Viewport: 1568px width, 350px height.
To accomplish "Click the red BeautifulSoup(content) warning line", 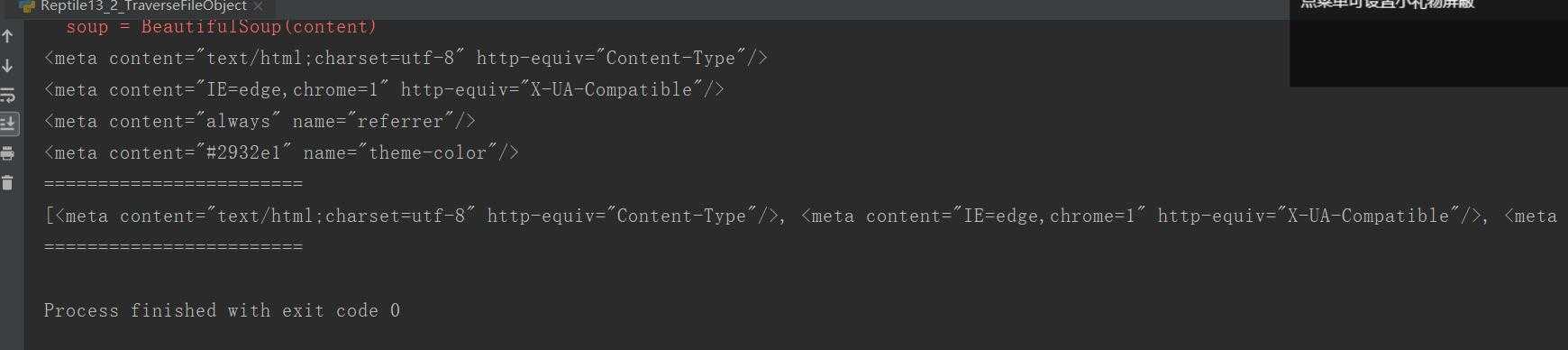I will (x=222, y=27).
